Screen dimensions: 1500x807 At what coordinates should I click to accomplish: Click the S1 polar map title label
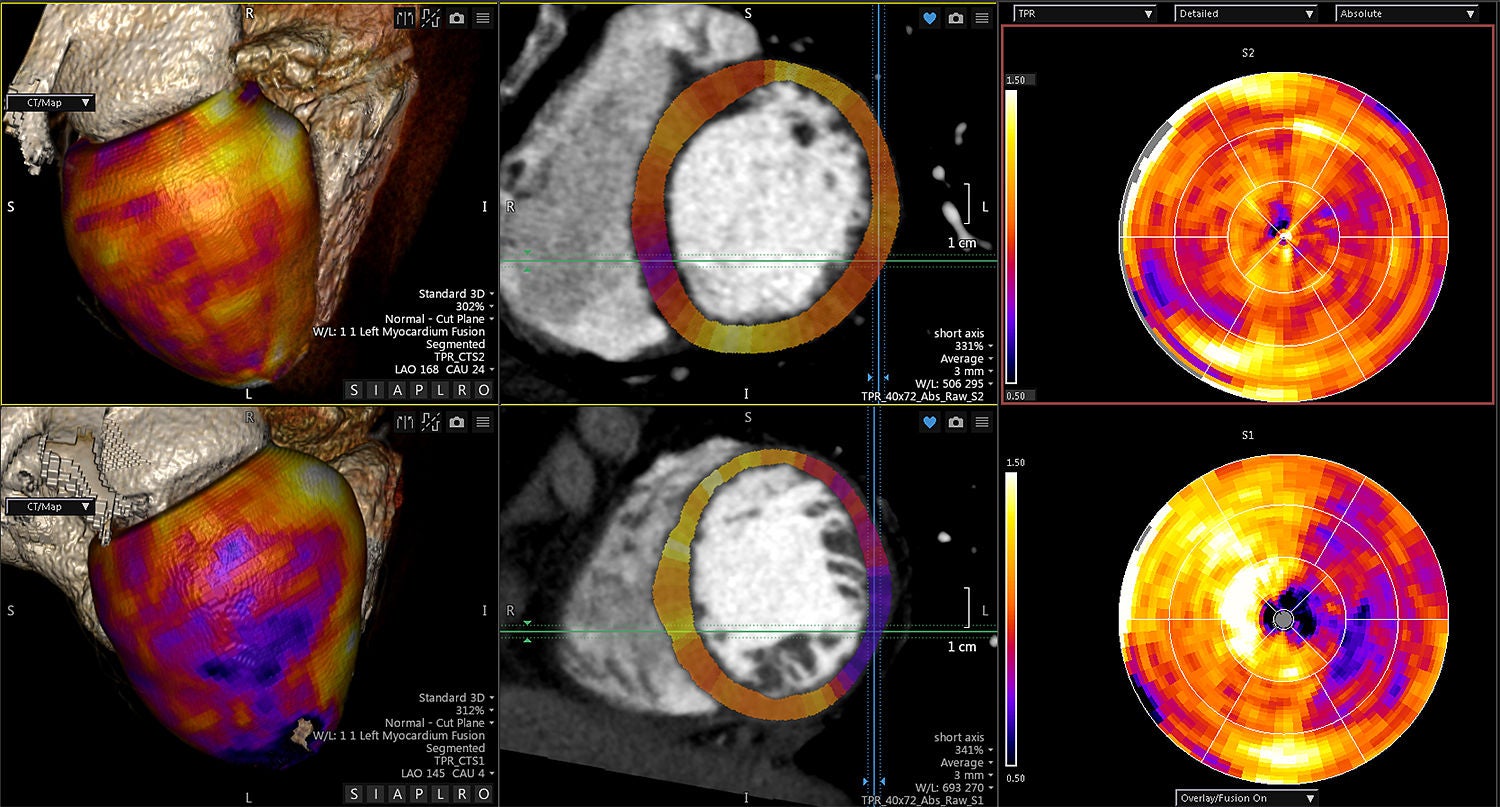click(x=1247, y=436)
